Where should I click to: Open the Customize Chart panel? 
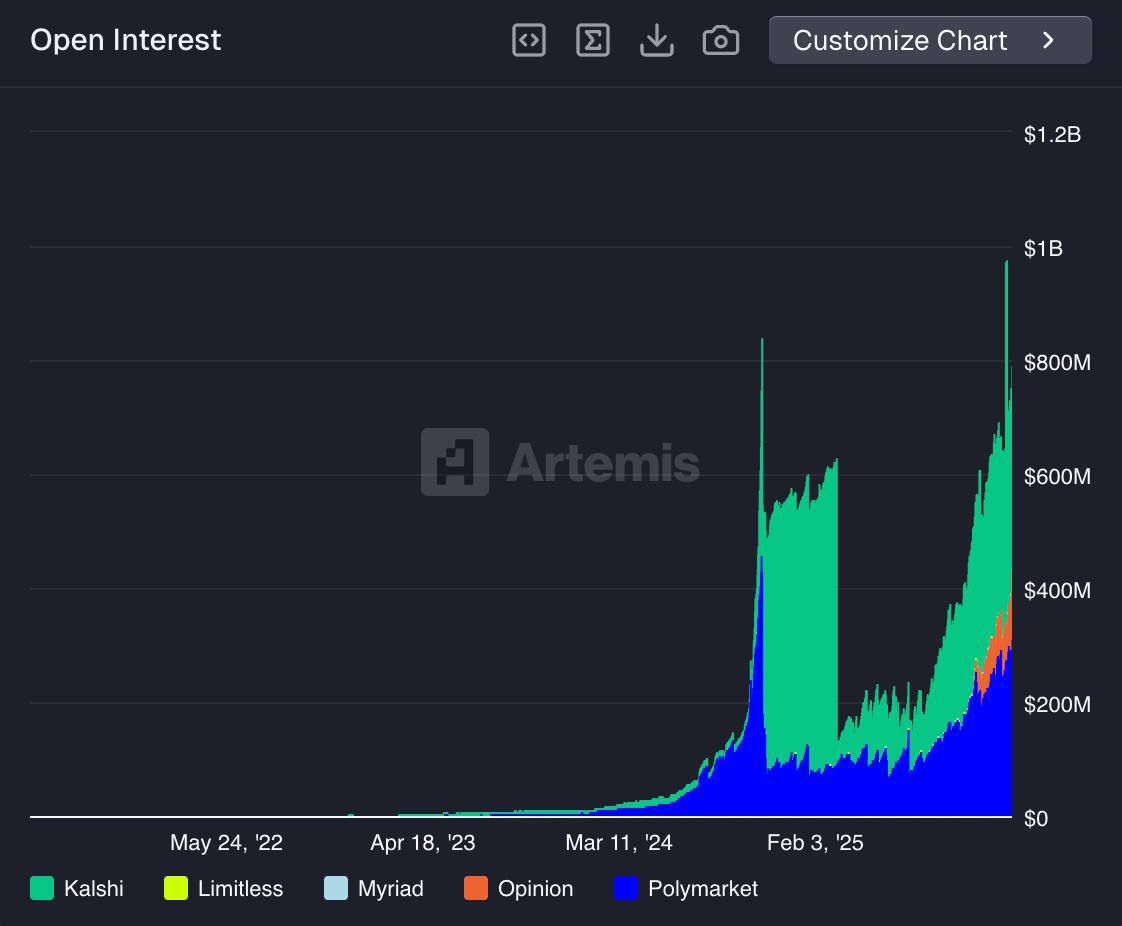pyautogui.click(x=930, y=40)
